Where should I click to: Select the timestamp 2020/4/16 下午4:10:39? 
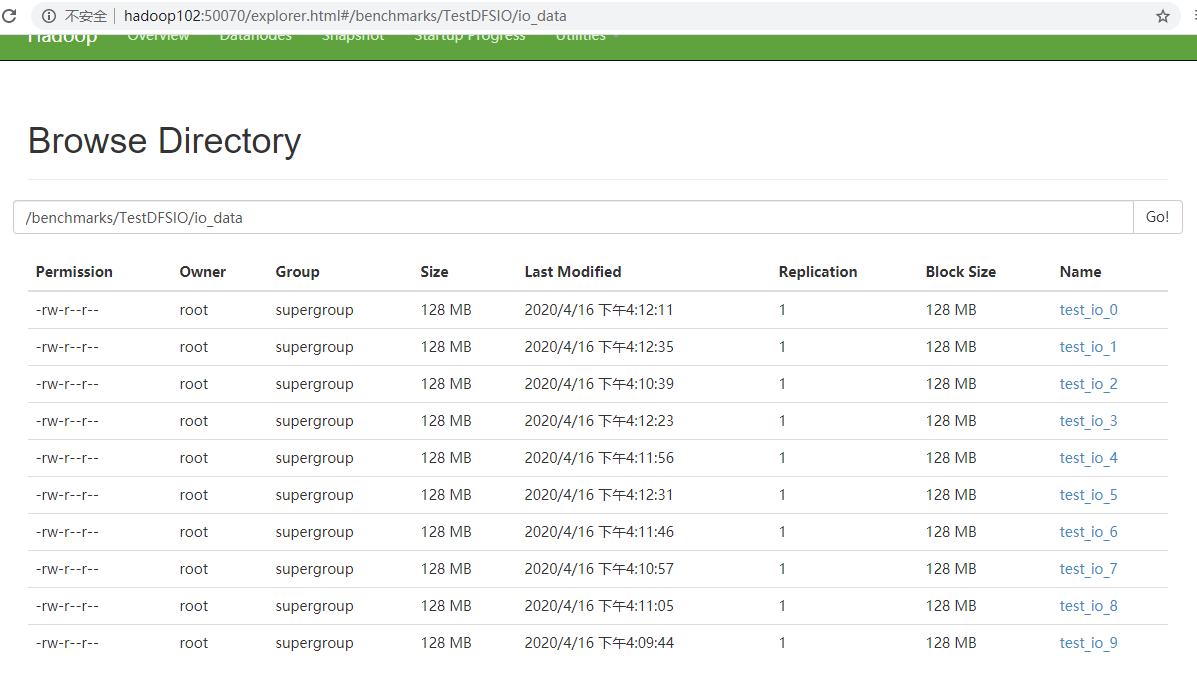598,384
